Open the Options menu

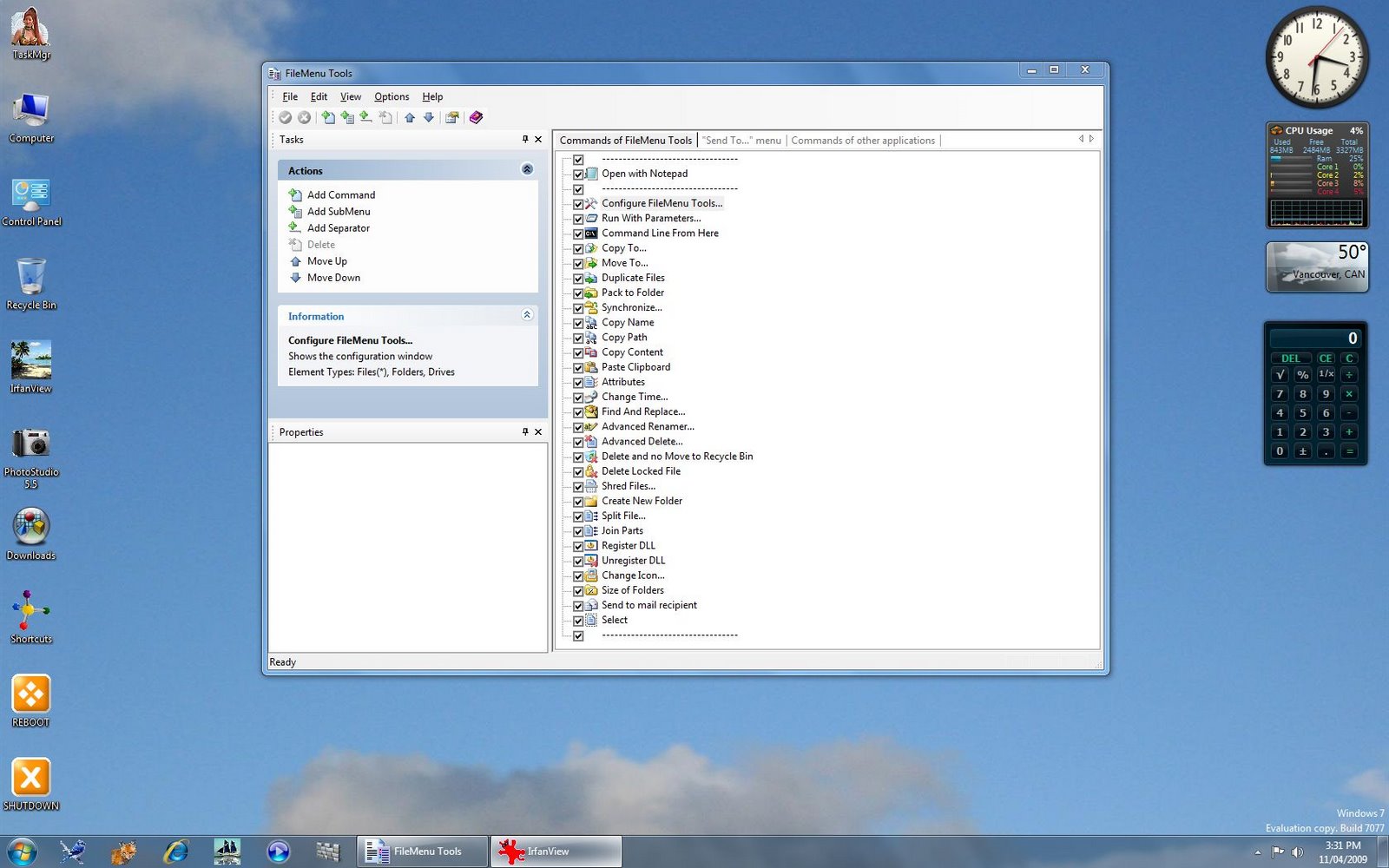pyautogui.click(x=392, y=96)
